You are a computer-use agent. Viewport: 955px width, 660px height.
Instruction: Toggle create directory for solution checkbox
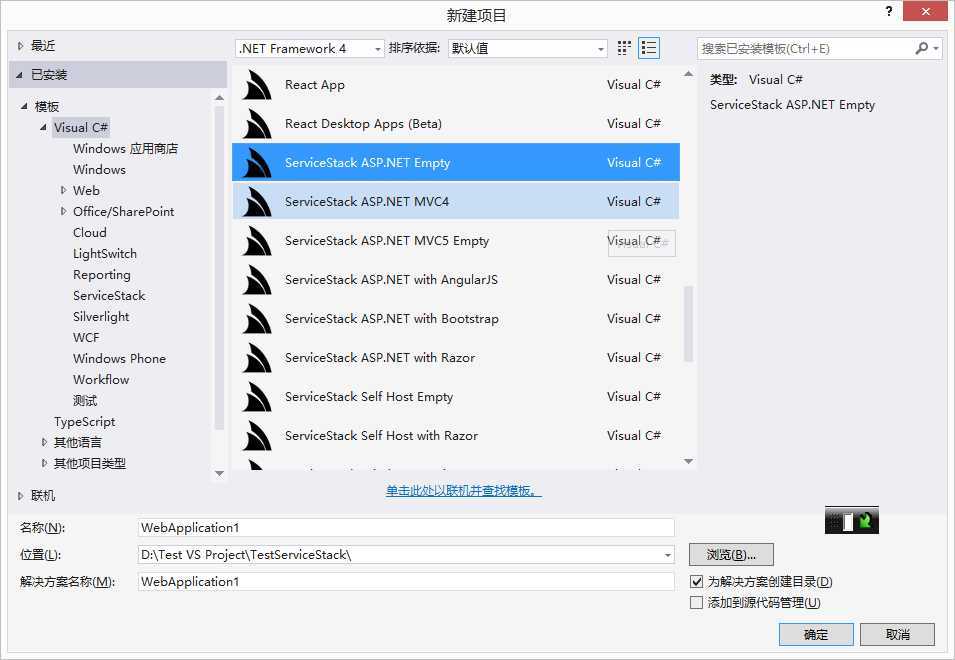(697, 581)
